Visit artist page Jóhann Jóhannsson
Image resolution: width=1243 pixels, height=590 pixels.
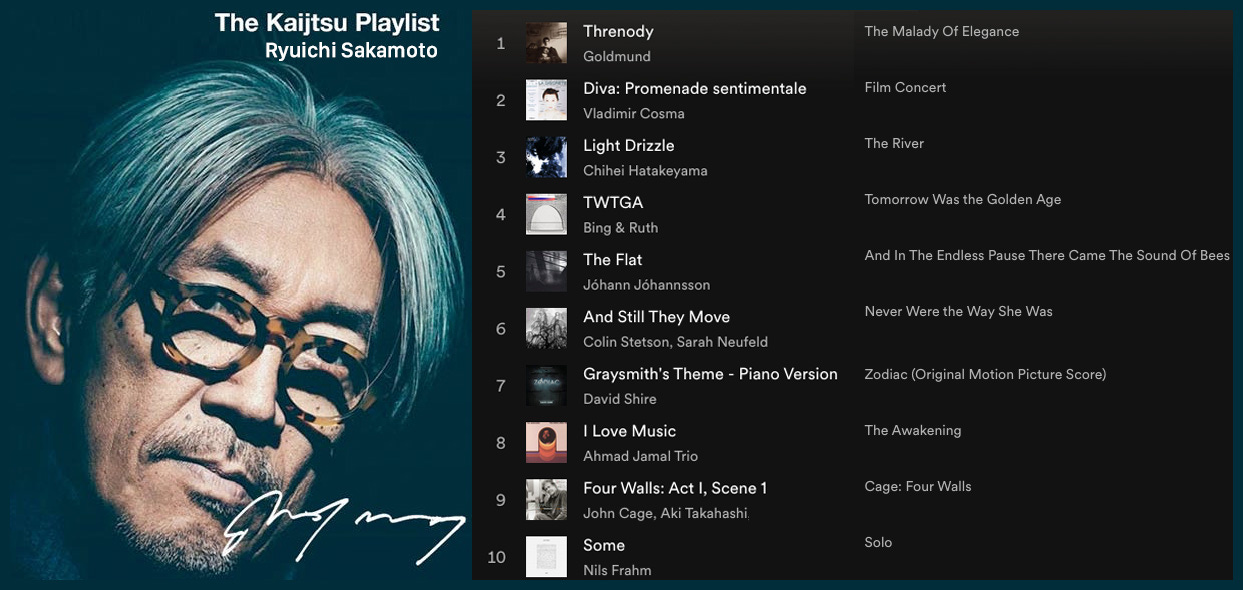647,284
